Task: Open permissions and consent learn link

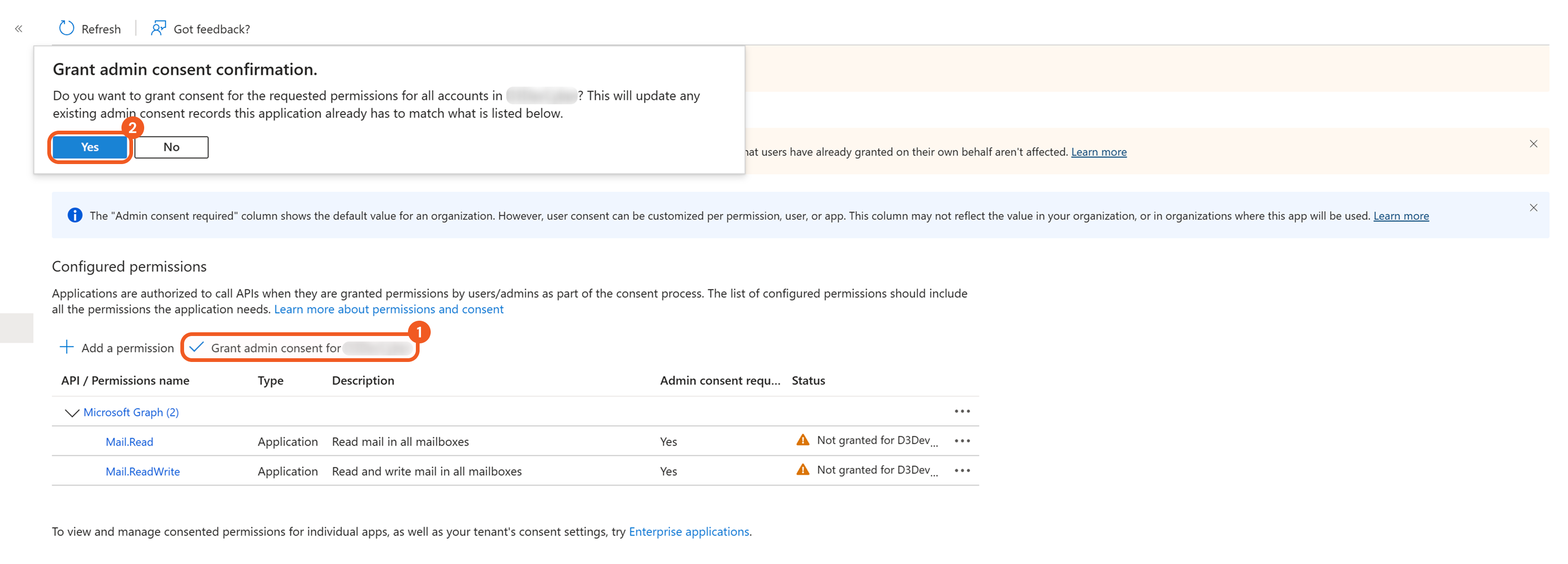Action: (x=389, y=309)
